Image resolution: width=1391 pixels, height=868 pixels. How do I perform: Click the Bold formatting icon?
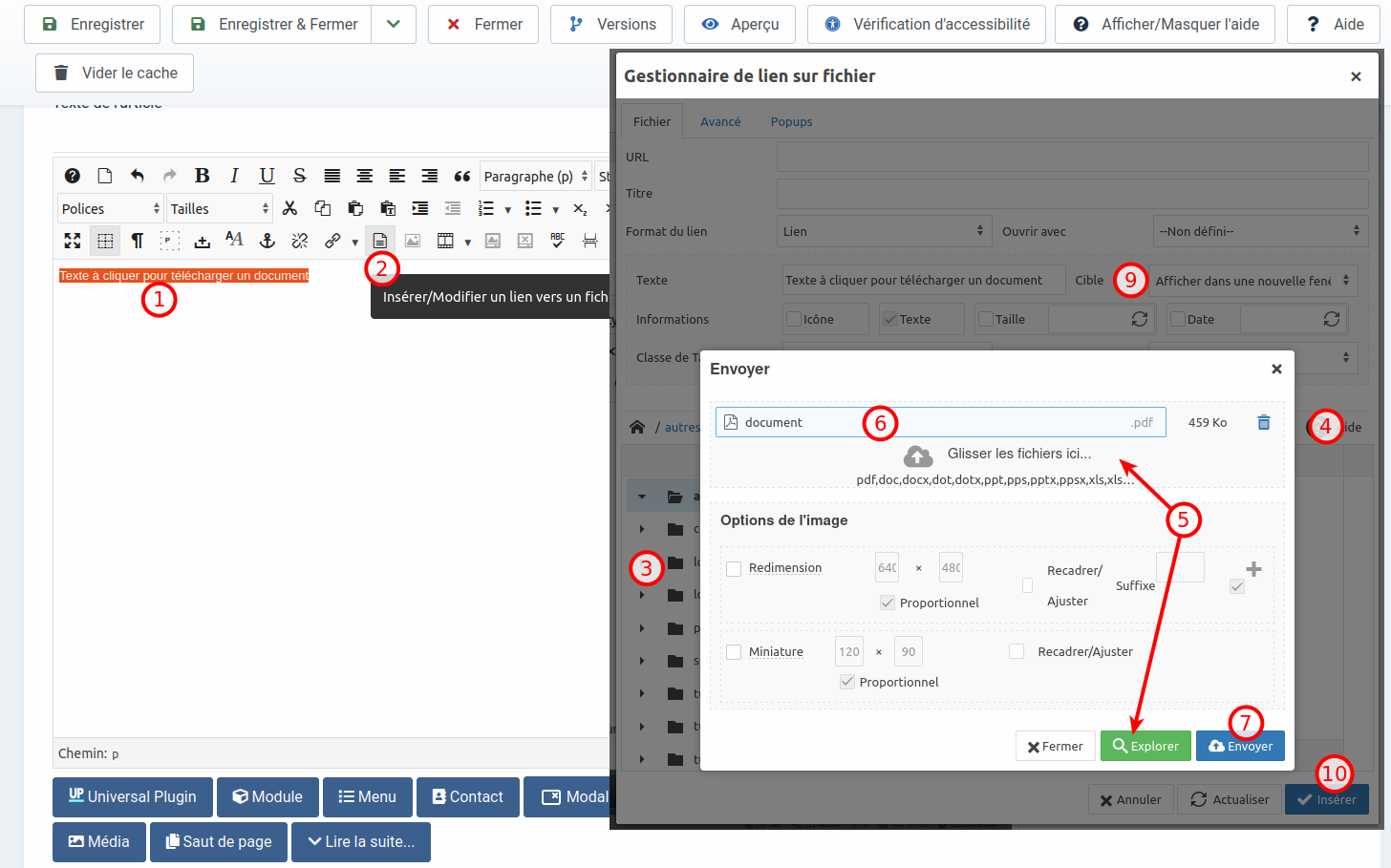pos(202,176)
